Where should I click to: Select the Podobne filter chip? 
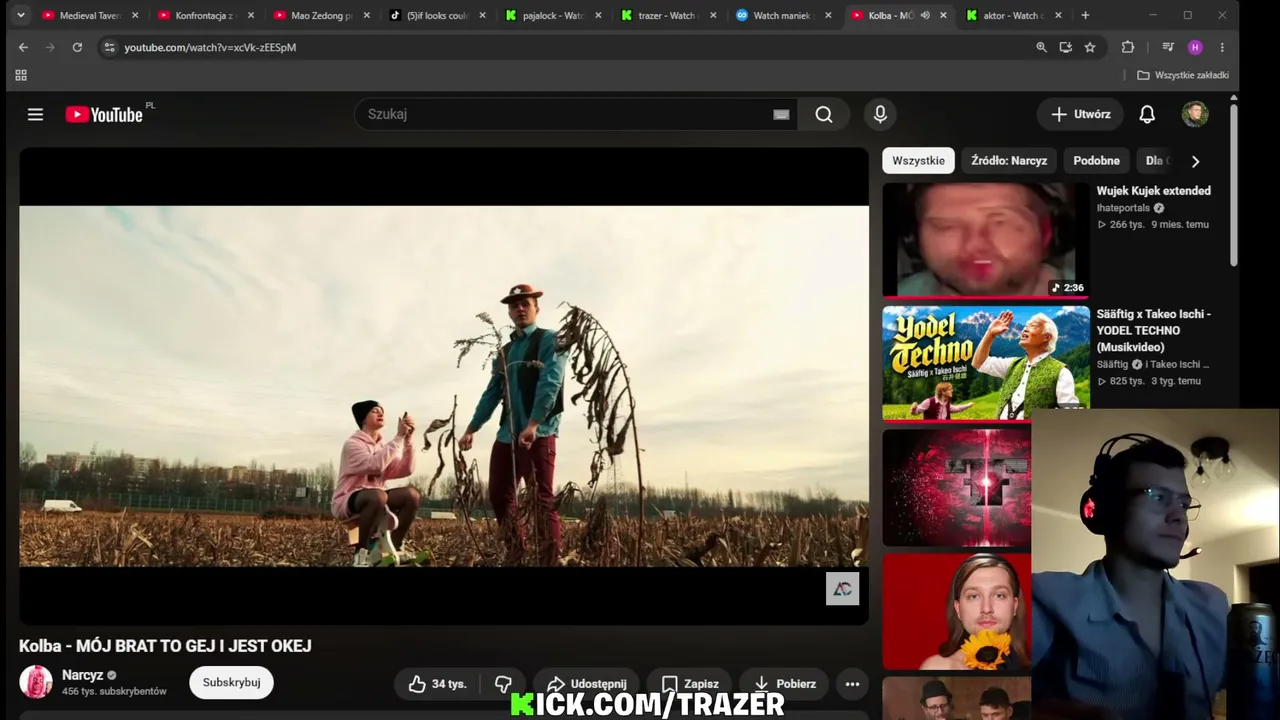pos(1096,160)
